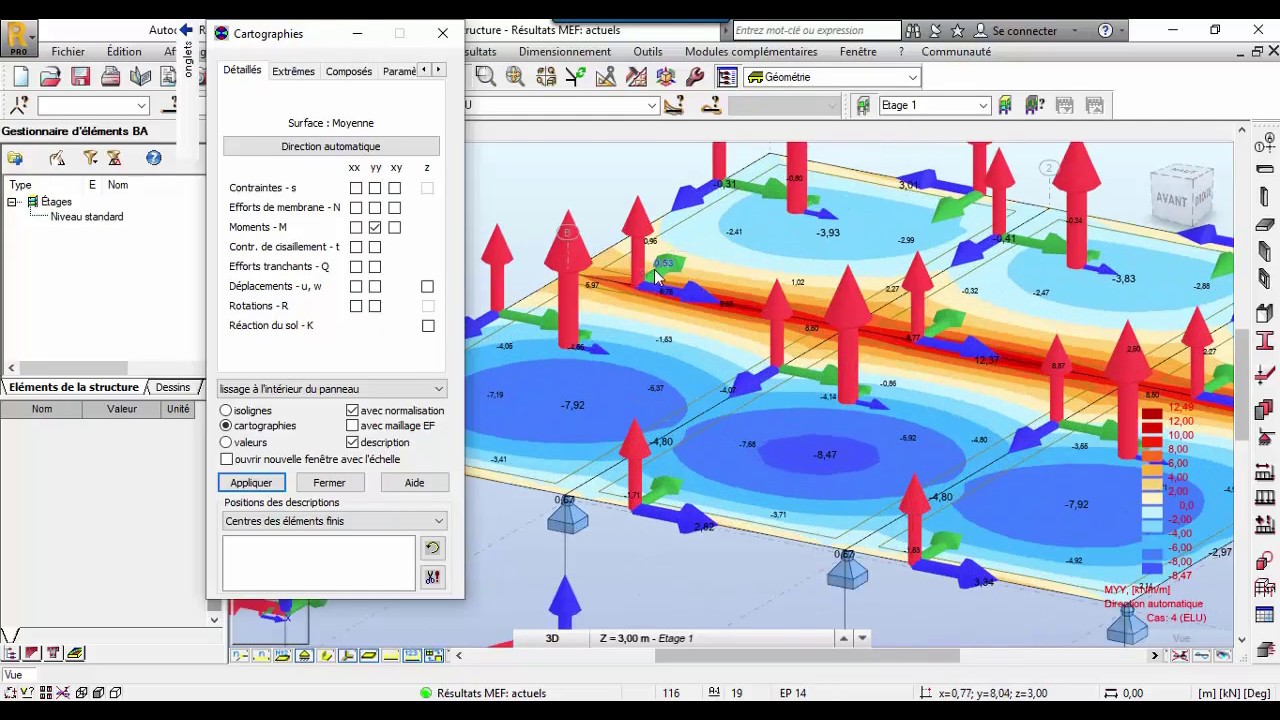The image size is (1280, 720).
Task: Click the first folder icon in BA manager toolbar
Action: 15,158
